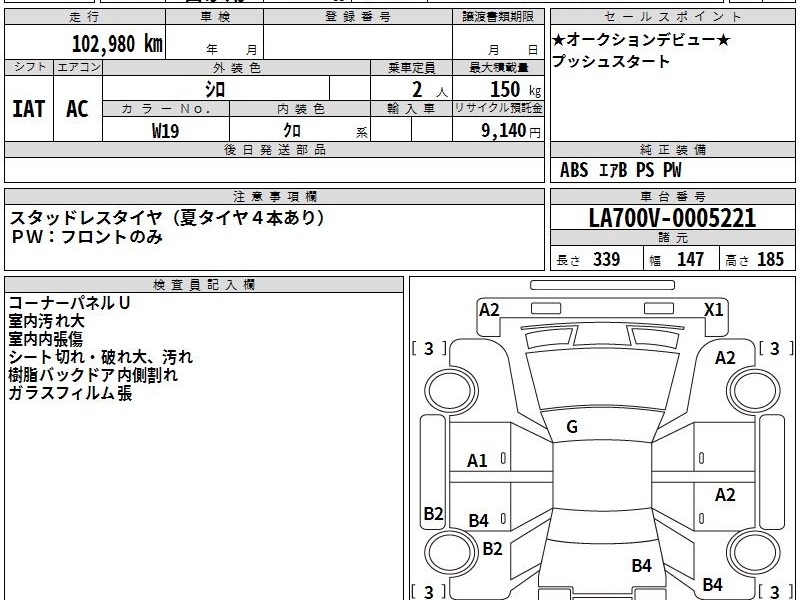Click the リサイクル預託金 label

click(x=498, y=108)
